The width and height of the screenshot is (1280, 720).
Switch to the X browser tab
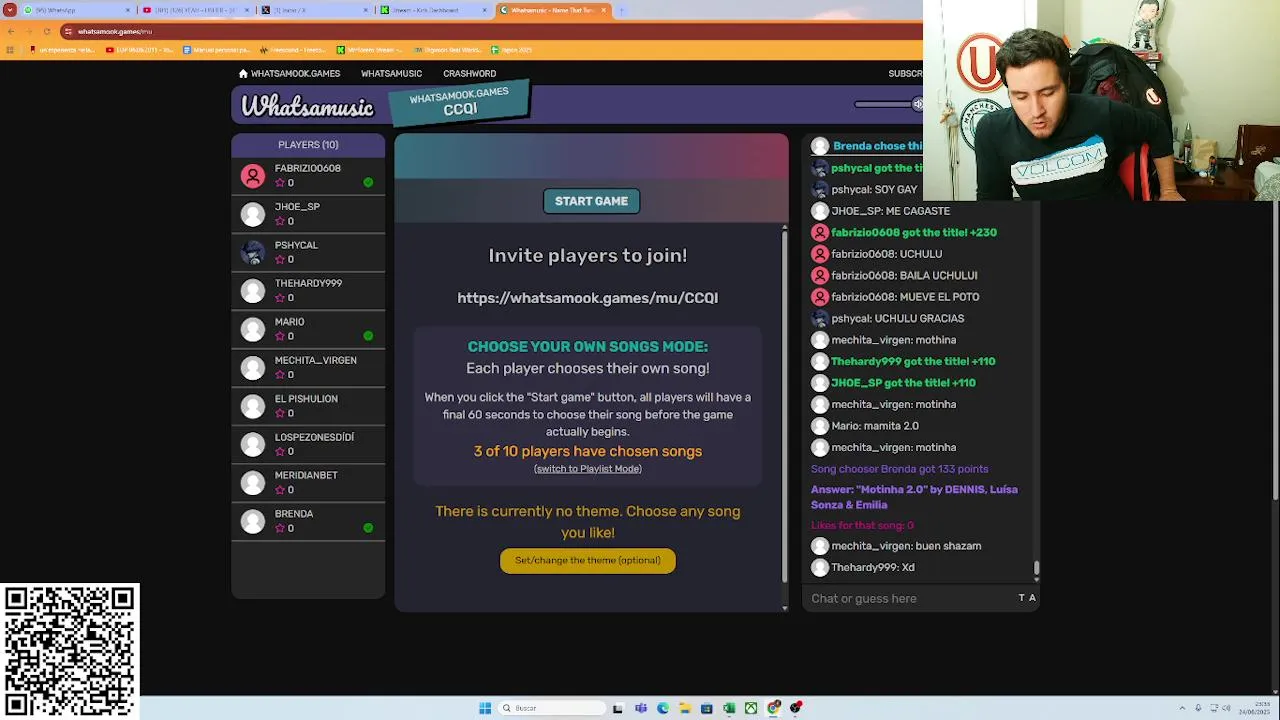[315, 10]
